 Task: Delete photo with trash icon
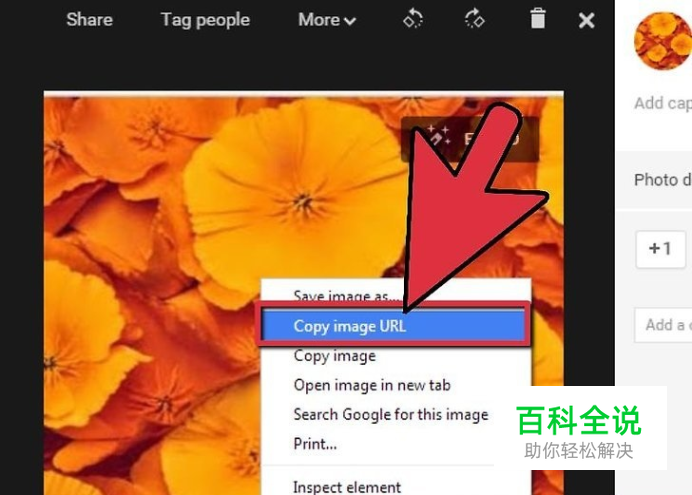coord(538,19)
